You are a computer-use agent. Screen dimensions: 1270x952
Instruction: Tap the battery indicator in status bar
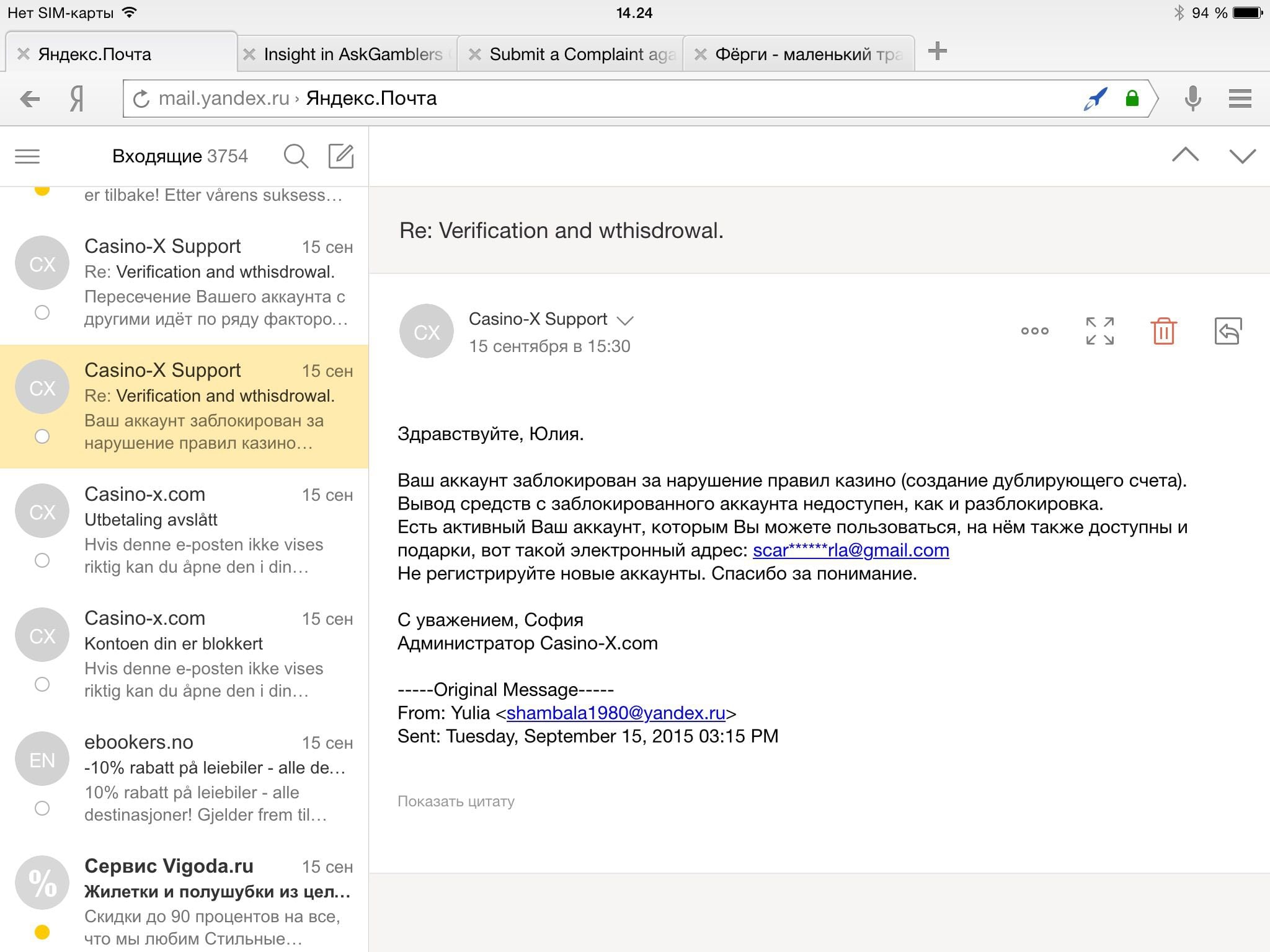1248,13
